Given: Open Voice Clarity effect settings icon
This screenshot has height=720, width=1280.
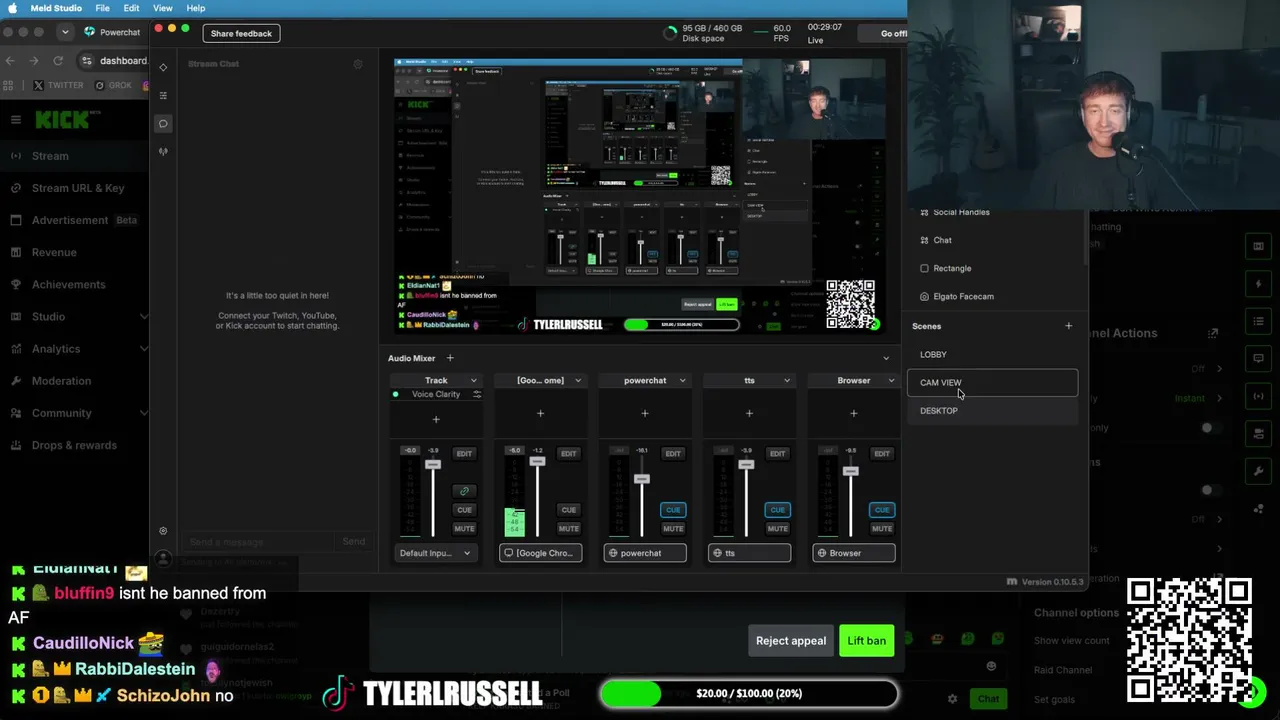Looking at the screenshot, I should 477,394.
